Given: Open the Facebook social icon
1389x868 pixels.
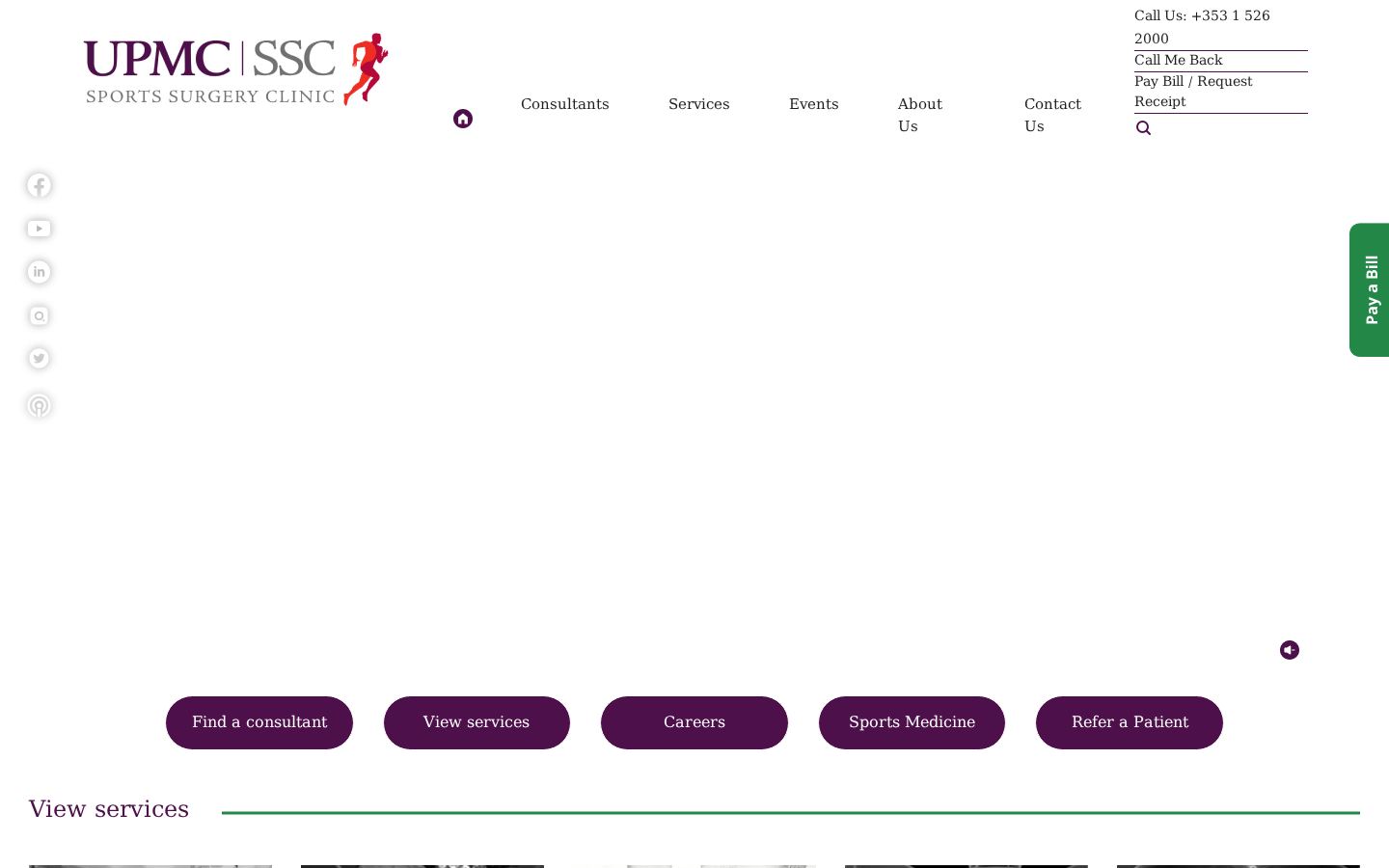Looking at the screenshot, I should click(39, 185).
